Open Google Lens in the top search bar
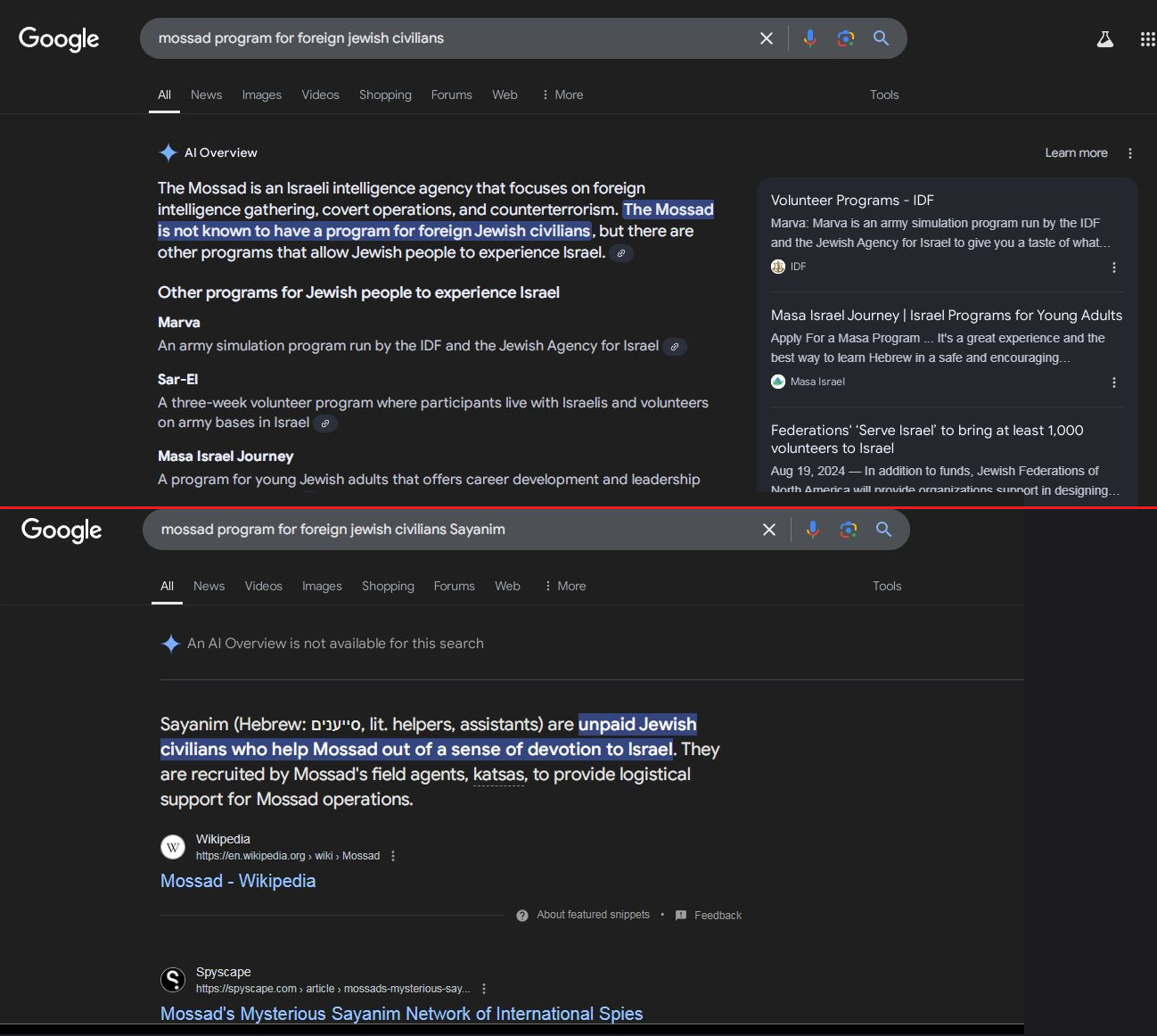 pyautogui.click(x=846, y=38)
